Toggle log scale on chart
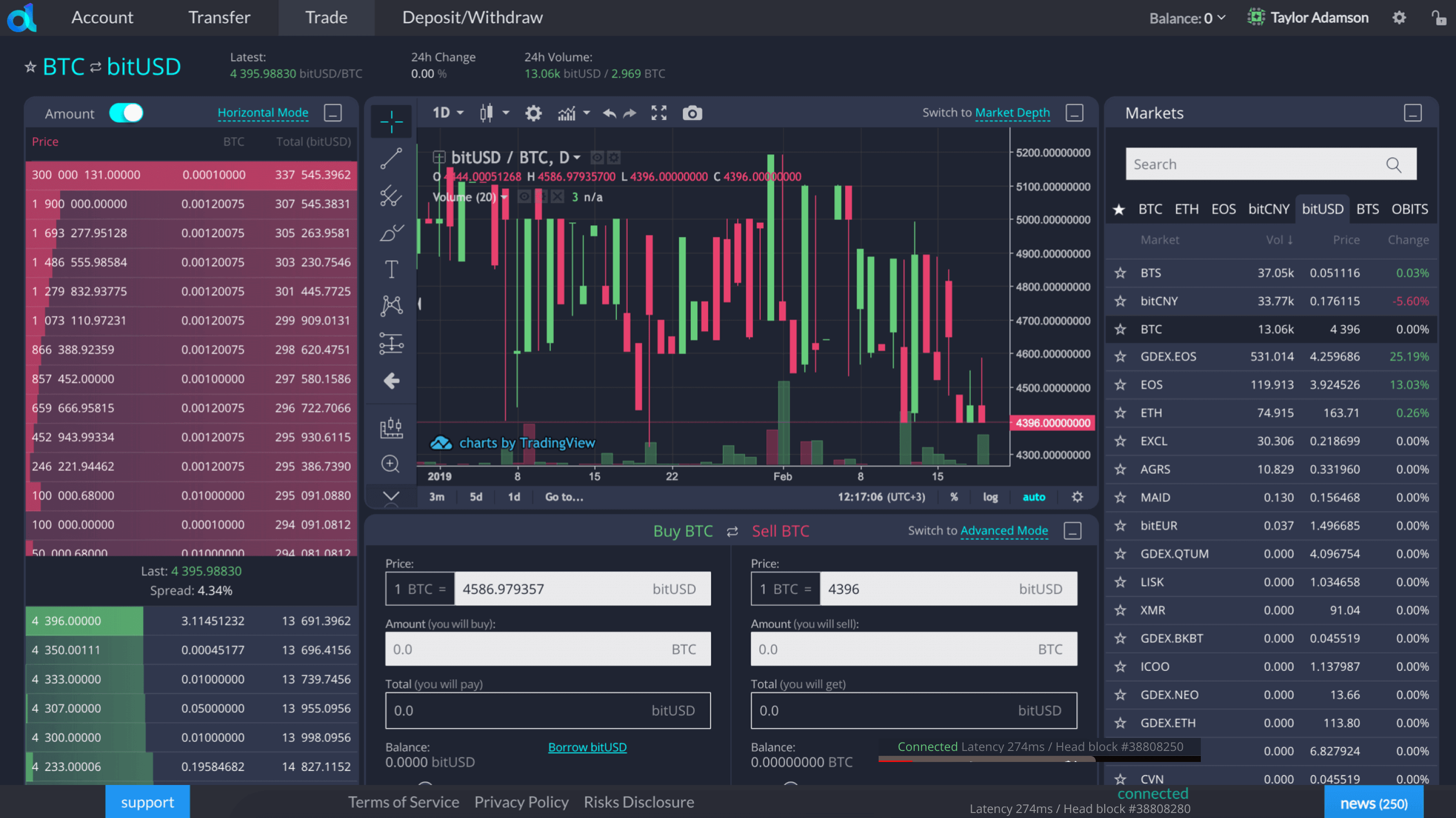Screen dimensions: 1456x818 pos(990,497)
